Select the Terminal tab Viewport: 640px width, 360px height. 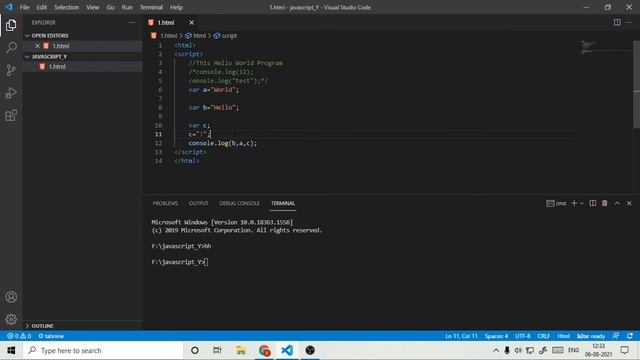click(x=283, y=203)
